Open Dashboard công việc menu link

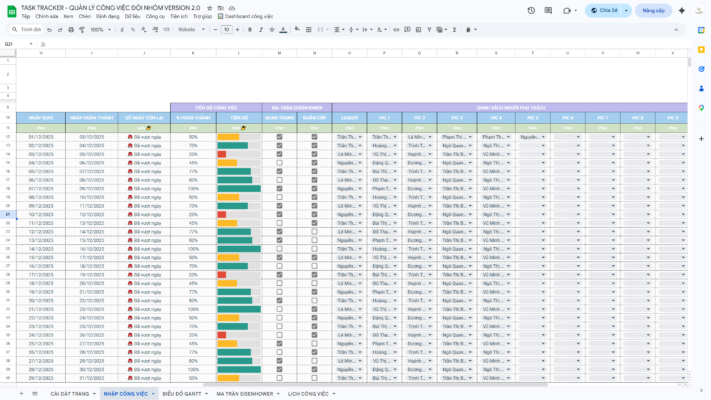pyautogui.click(x=245, y=16)
